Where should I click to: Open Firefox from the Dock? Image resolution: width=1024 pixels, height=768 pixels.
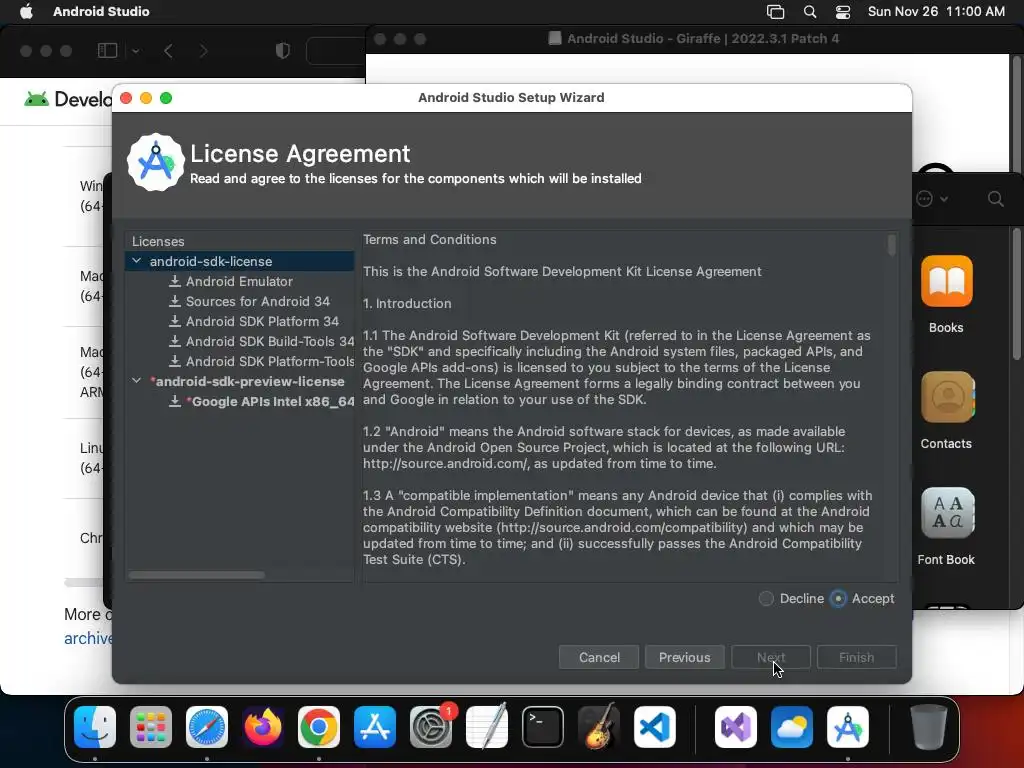(x=263, y=727)
